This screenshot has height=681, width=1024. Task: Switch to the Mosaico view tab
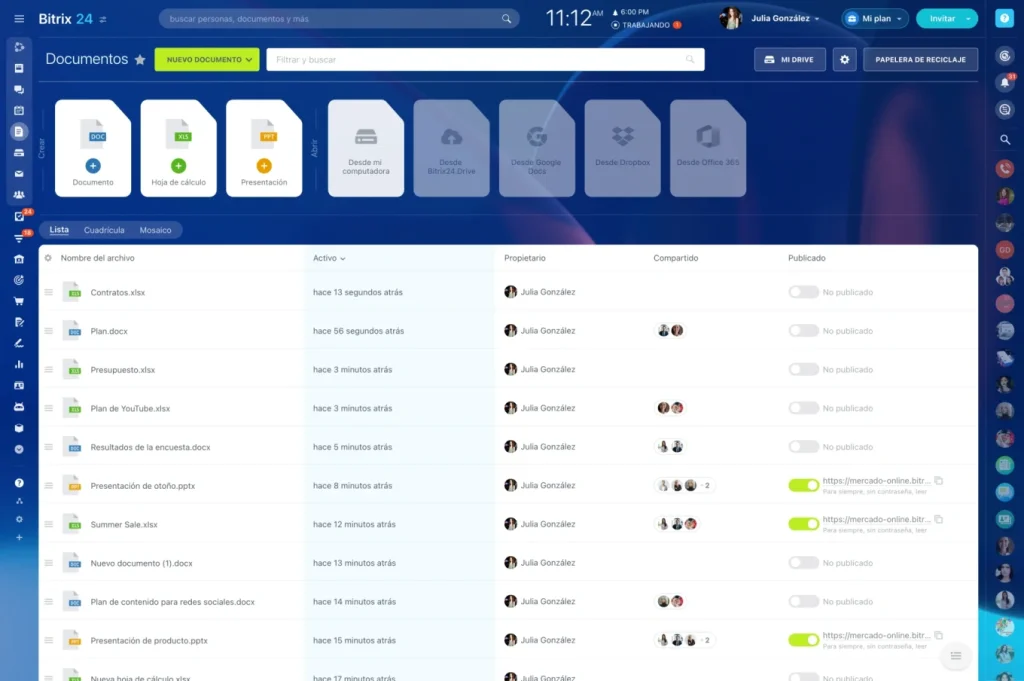coord(156,230)
